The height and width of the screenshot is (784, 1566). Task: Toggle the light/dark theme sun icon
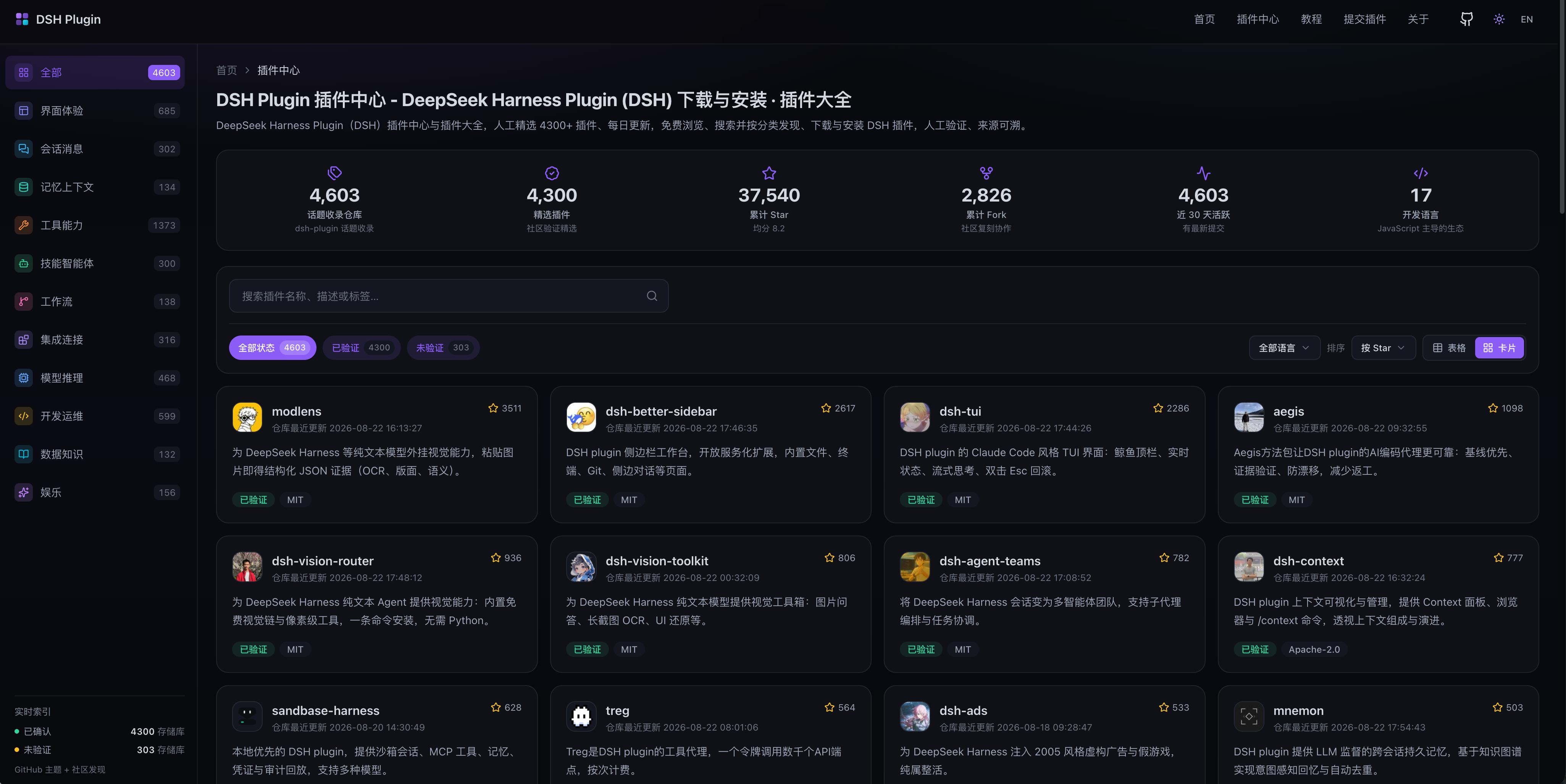(x=1499, y=19)
